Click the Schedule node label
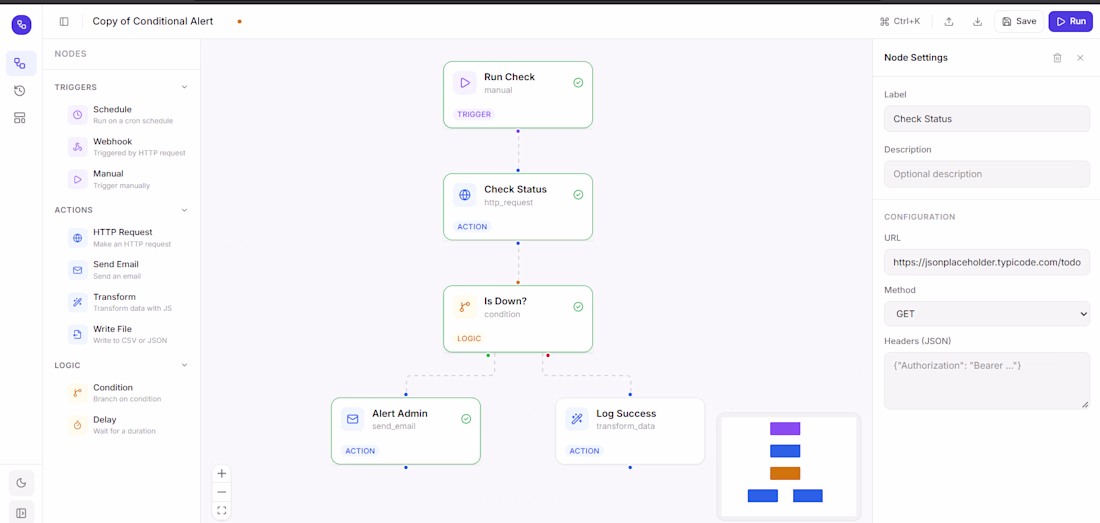This screenshot has width=1100, height=523. (x=112, y=109)
